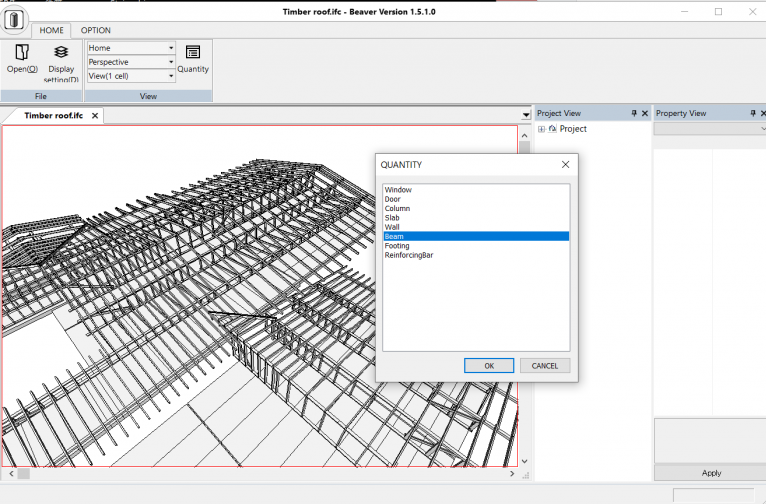Open the Perspective projection dropdown
The width and height of the screenshot is (766, 504).
click(171, 62)
